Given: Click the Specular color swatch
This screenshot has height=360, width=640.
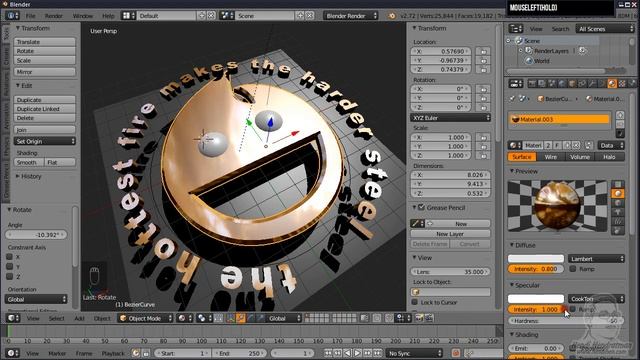Looking at the screenshot, I should [536, 299].
